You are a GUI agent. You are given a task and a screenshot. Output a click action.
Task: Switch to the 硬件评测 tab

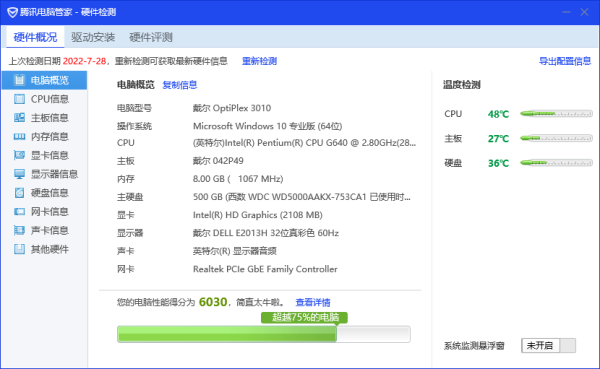pyautogui.click(x=151, y=37)
